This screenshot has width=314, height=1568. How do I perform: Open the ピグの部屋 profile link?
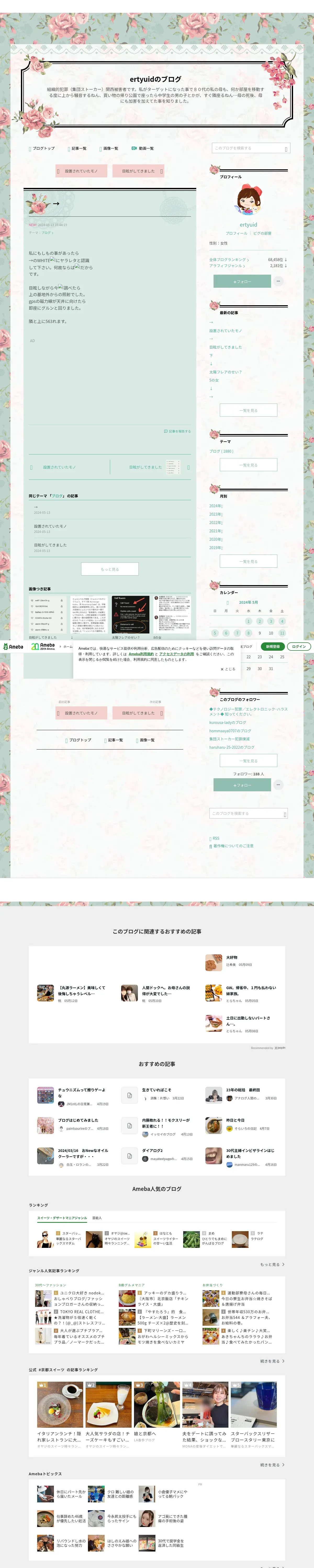(x=262, y=233)
